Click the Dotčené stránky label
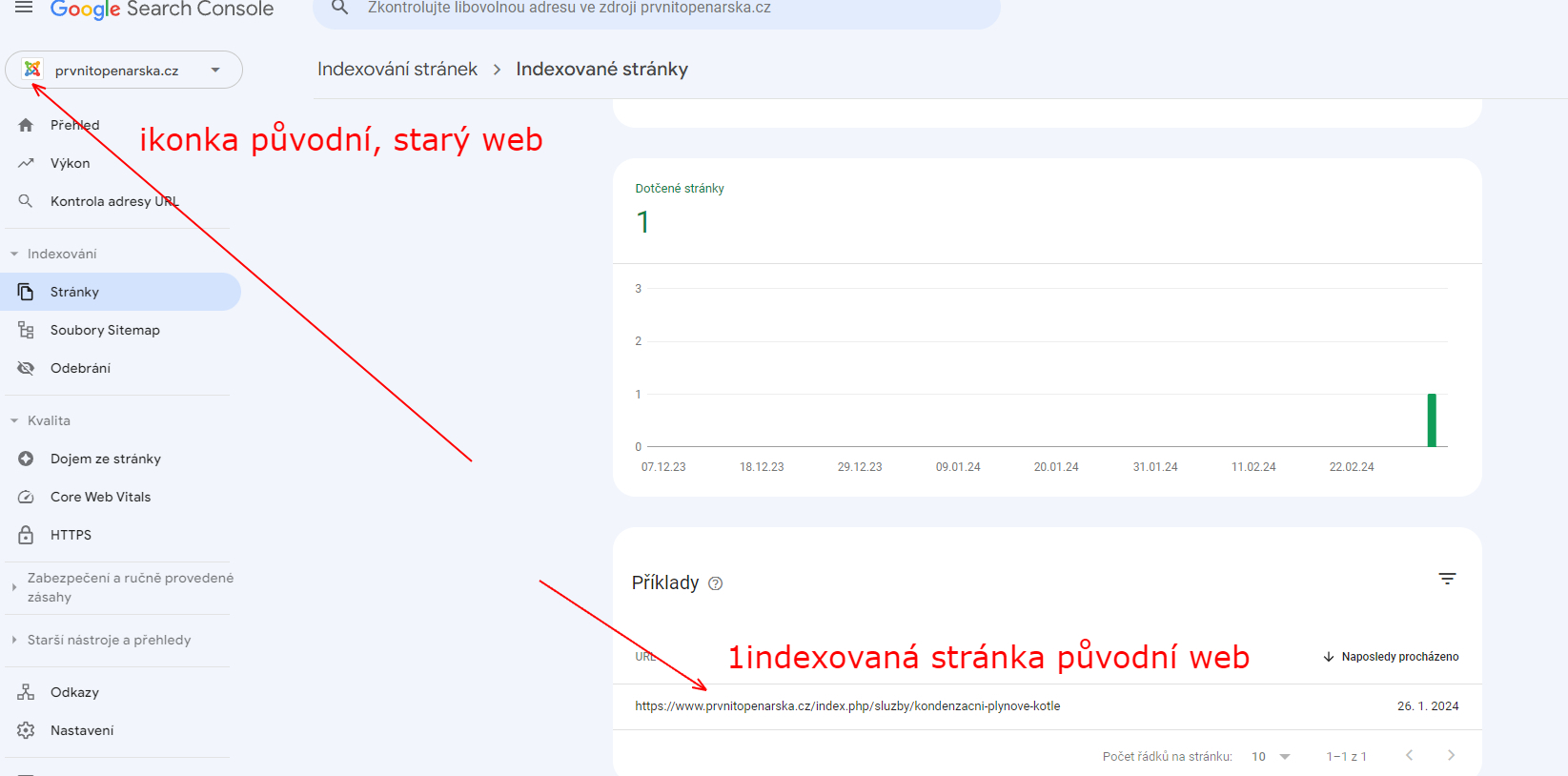 pos(680,189)
